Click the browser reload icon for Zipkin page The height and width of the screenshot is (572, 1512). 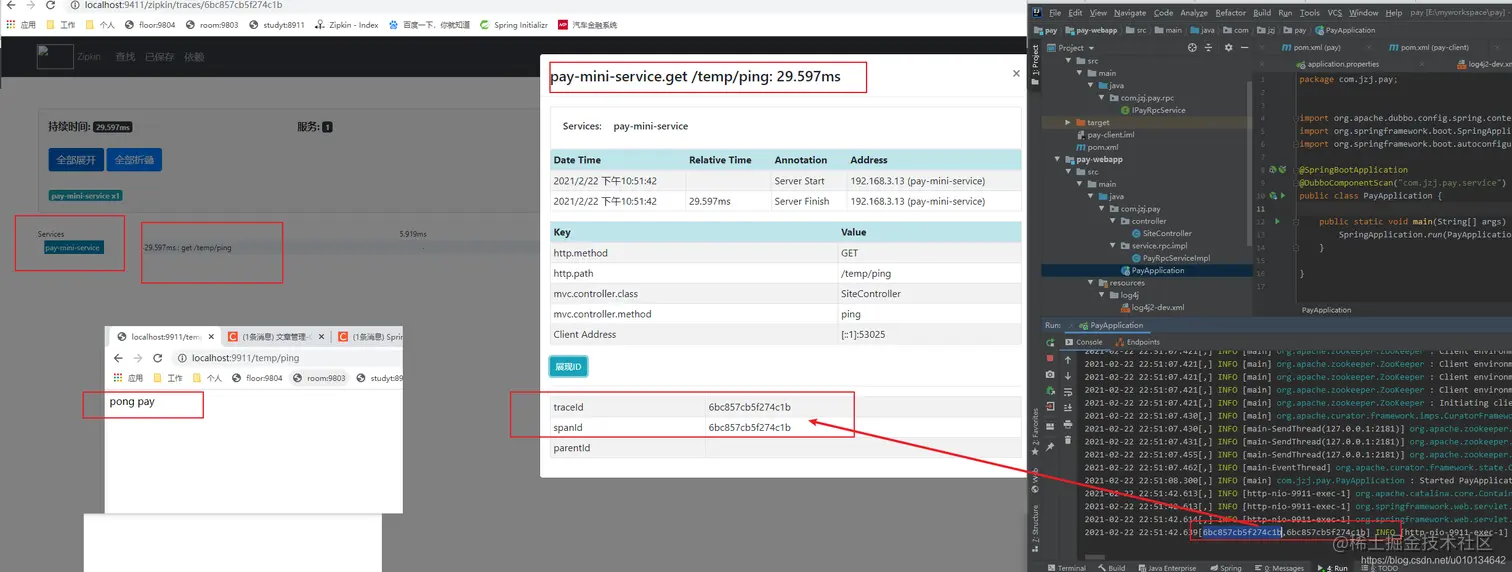50,5
